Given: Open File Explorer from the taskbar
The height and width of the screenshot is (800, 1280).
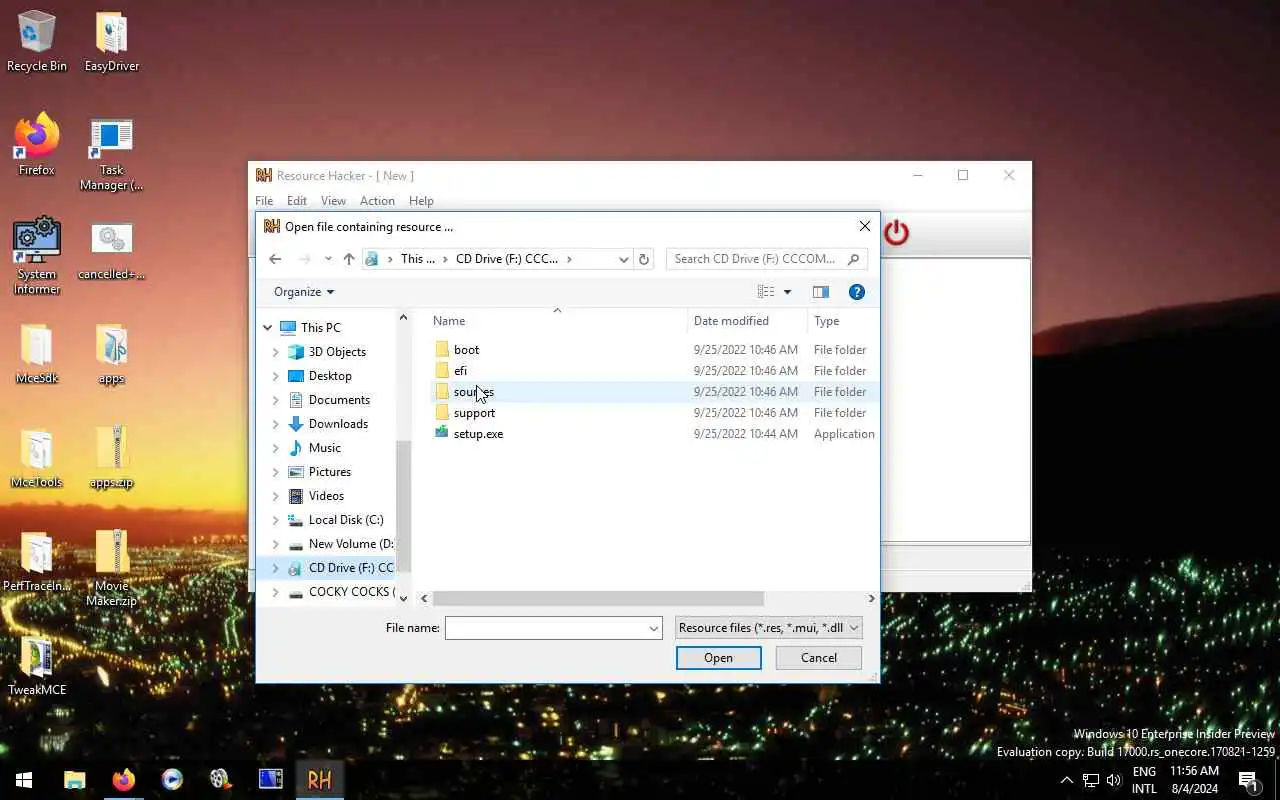Looking at the screenshot, I should (75, 780).
